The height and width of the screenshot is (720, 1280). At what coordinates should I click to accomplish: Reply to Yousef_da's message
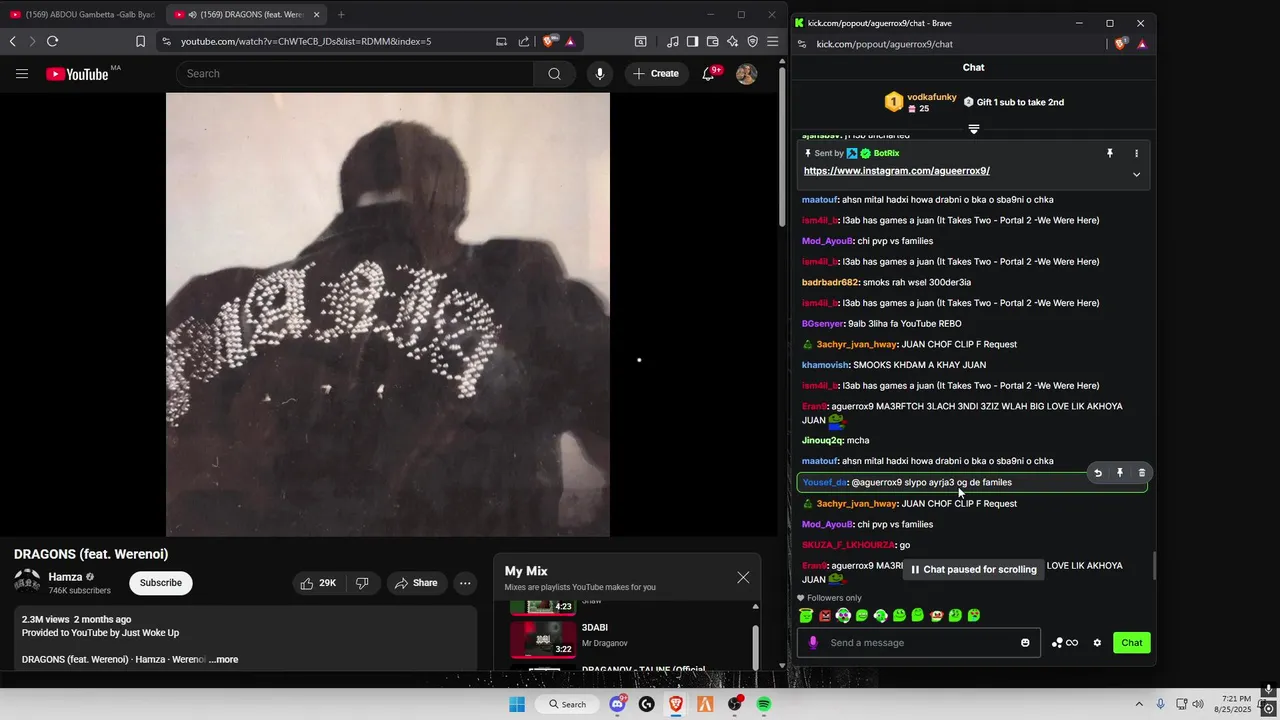(x=1098, y=473)
